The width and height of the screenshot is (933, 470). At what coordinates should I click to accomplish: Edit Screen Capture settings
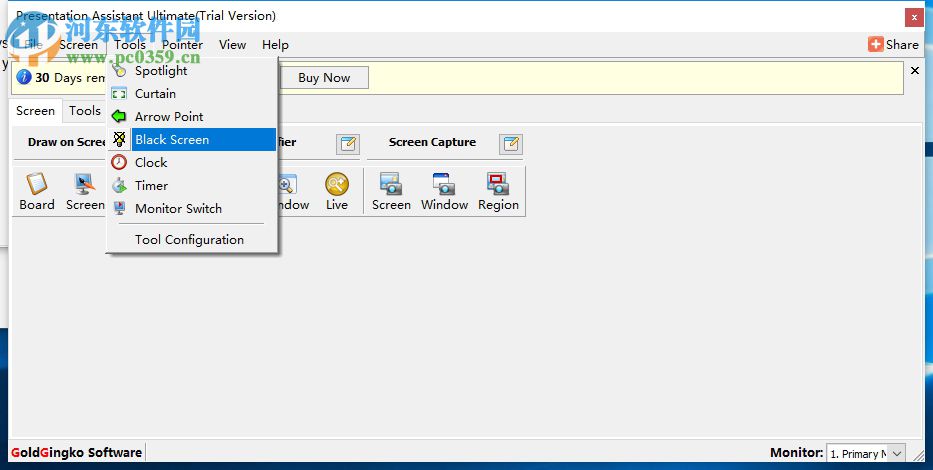(511, 144)
